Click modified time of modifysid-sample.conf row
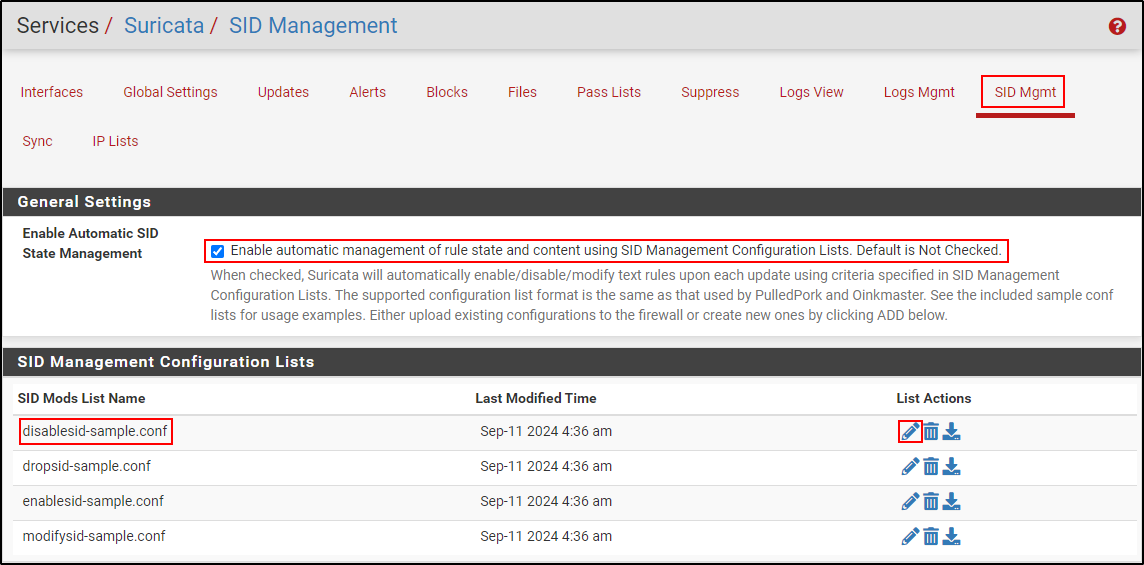 point(546,537)
